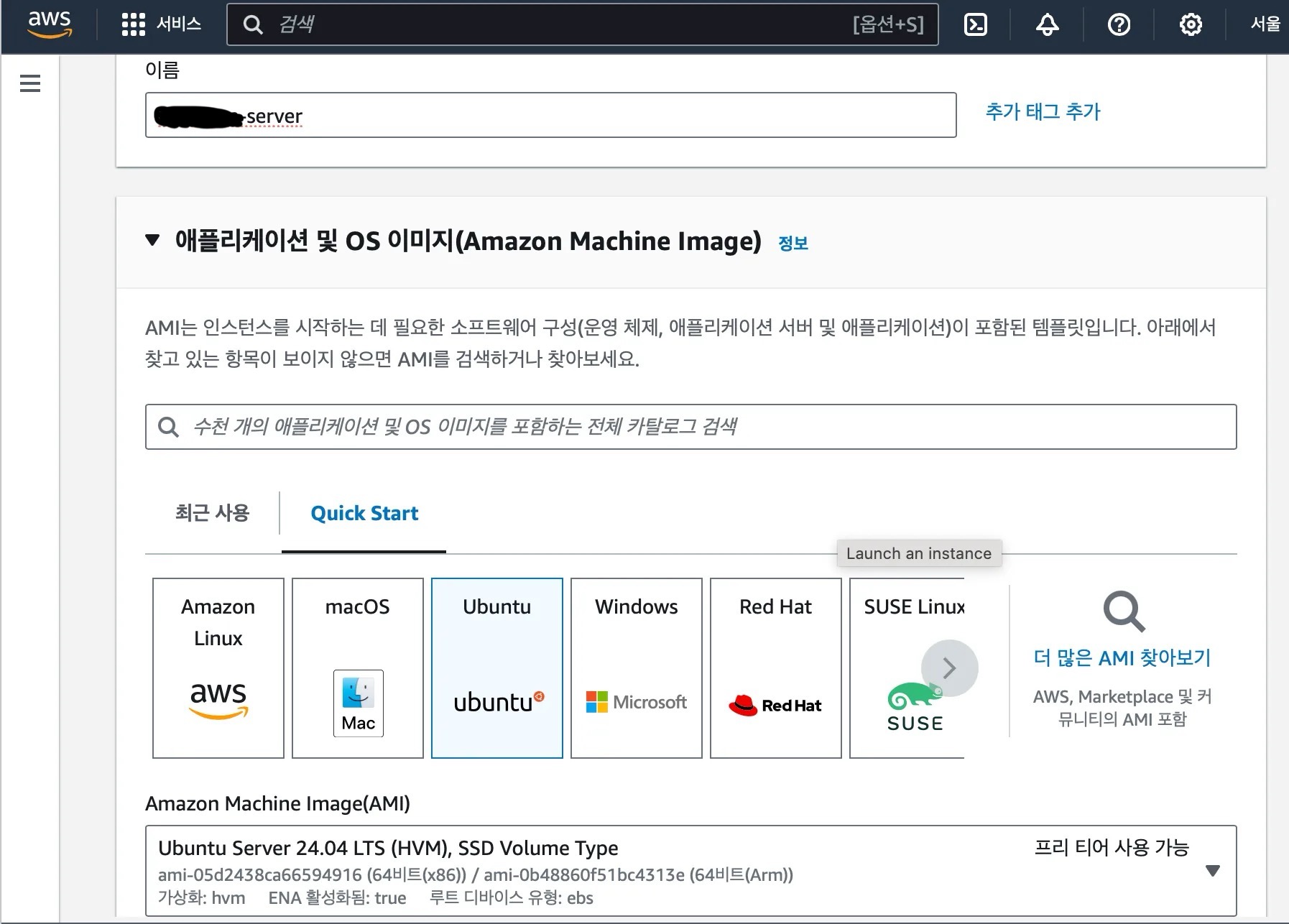Switch to the 최근 사용 tab
The width and height of the screenshot is (1289, 924).
(212, 513)
